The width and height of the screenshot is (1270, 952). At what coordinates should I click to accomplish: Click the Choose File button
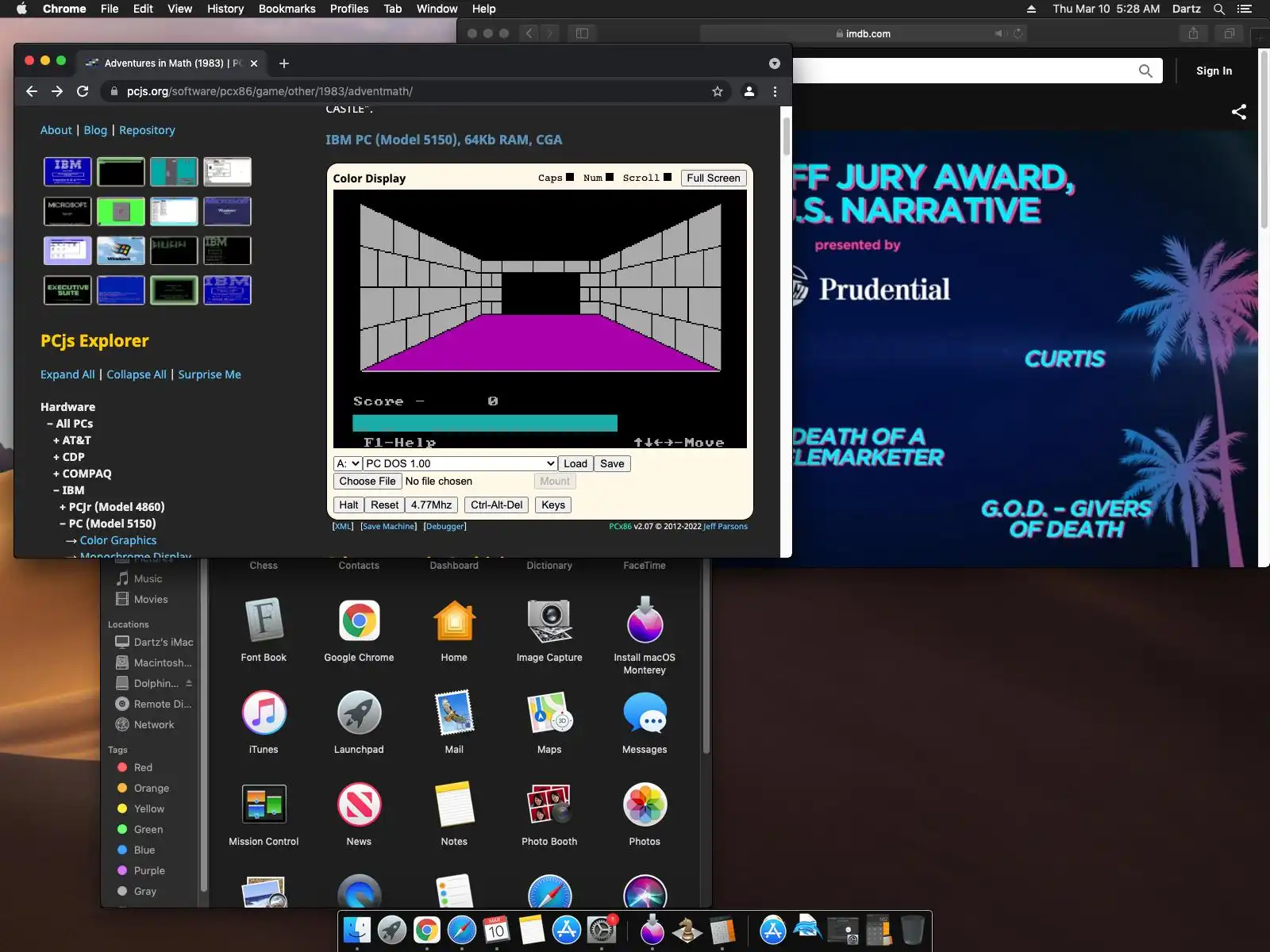[x=368, y=482]
